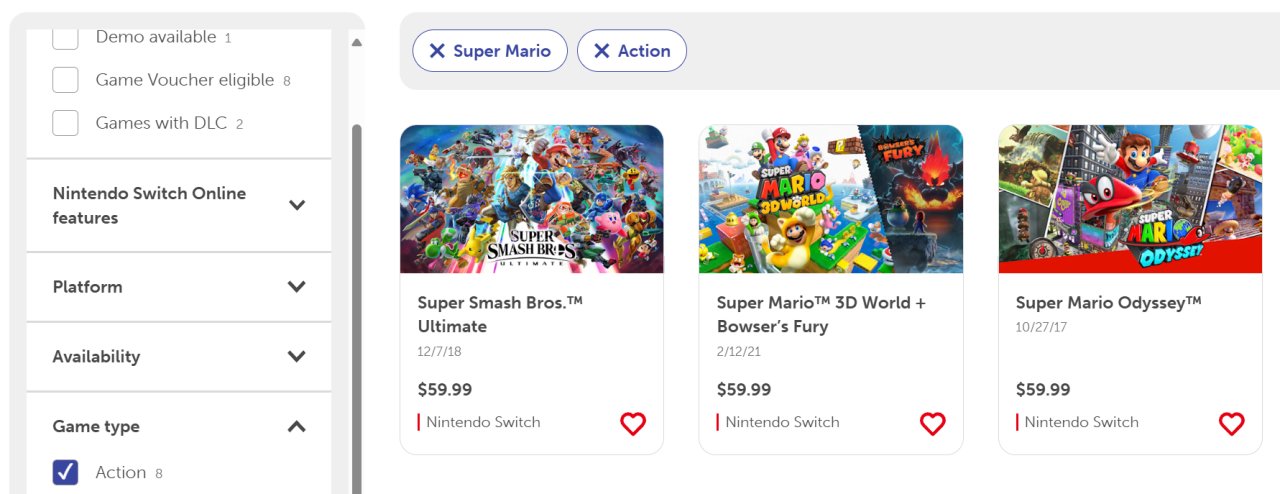Select Super Smash Bros. Ultimate cover art
The image size is (1280, 494).
click(531, 199)
